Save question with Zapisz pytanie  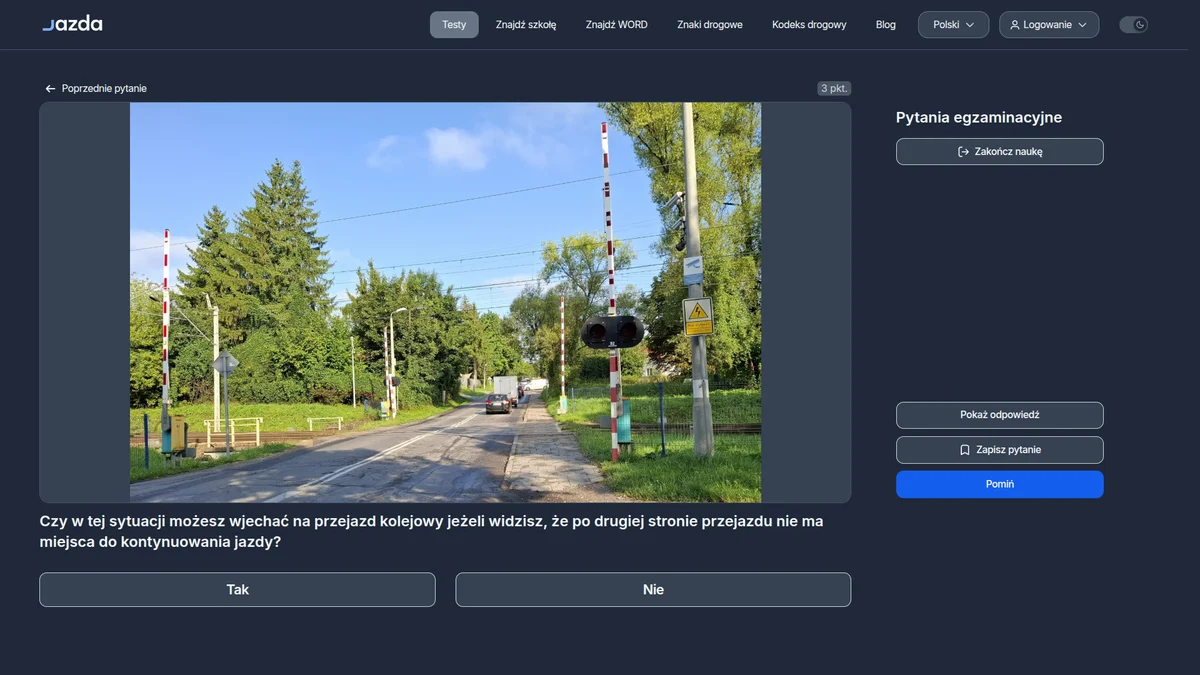[x=1000, y=450]
